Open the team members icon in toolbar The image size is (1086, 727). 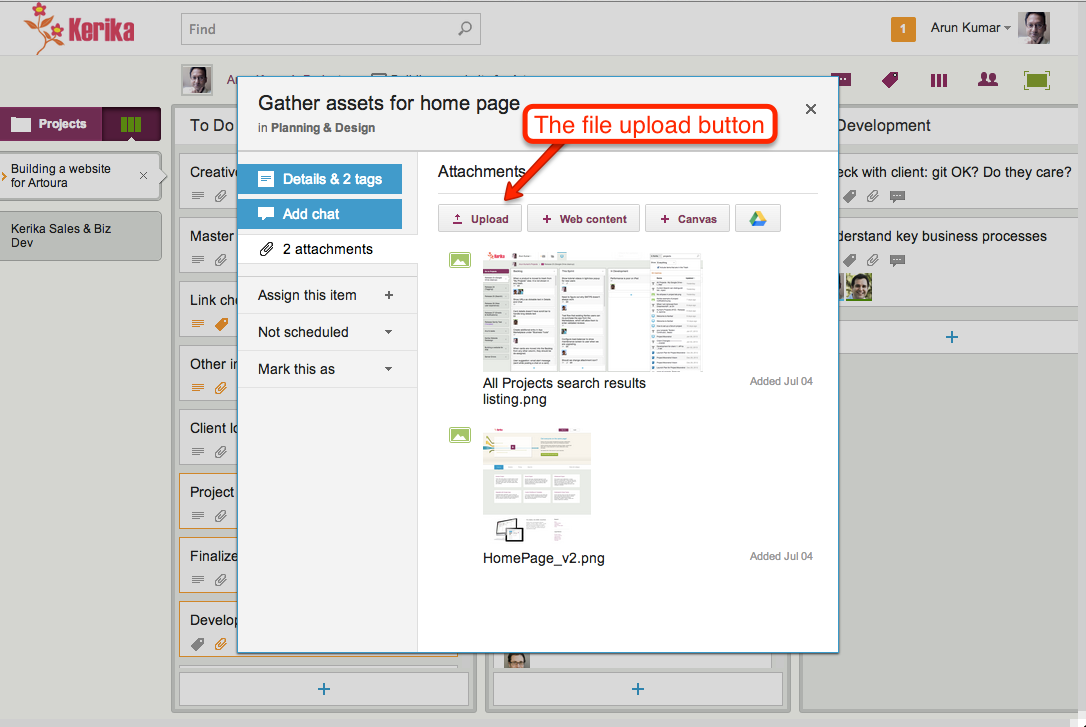[988, 80]
